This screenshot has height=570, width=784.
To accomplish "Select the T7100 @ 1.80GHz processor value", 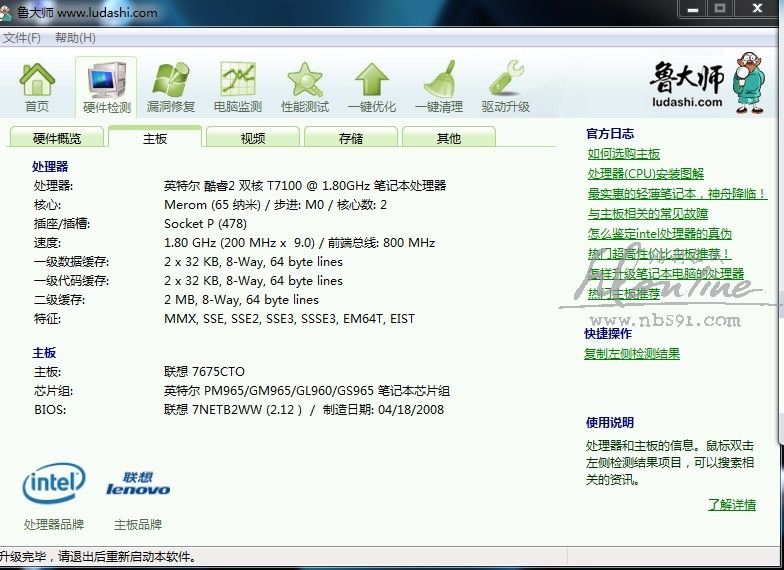I will pyautogui.click(x=305, y=186).
